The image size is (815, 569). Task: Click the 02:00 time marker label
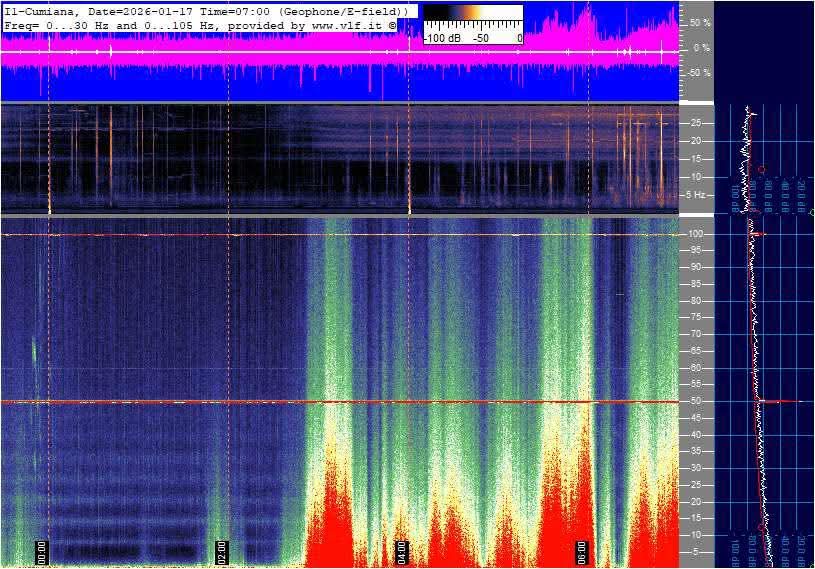click(x=222, y=551)
